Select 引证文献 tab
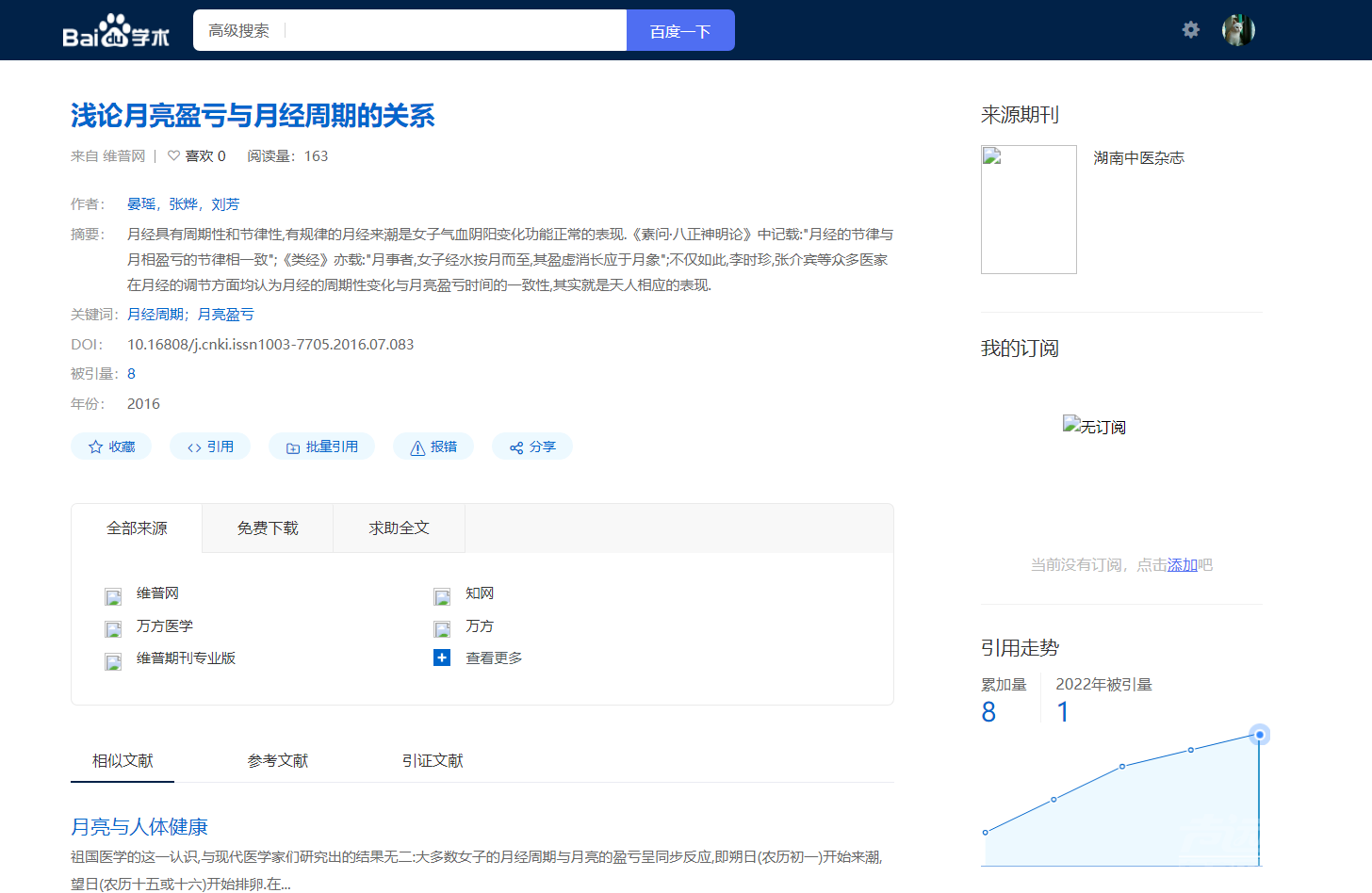This screenshot has height=893, width=1372. (x=433, y=760)
